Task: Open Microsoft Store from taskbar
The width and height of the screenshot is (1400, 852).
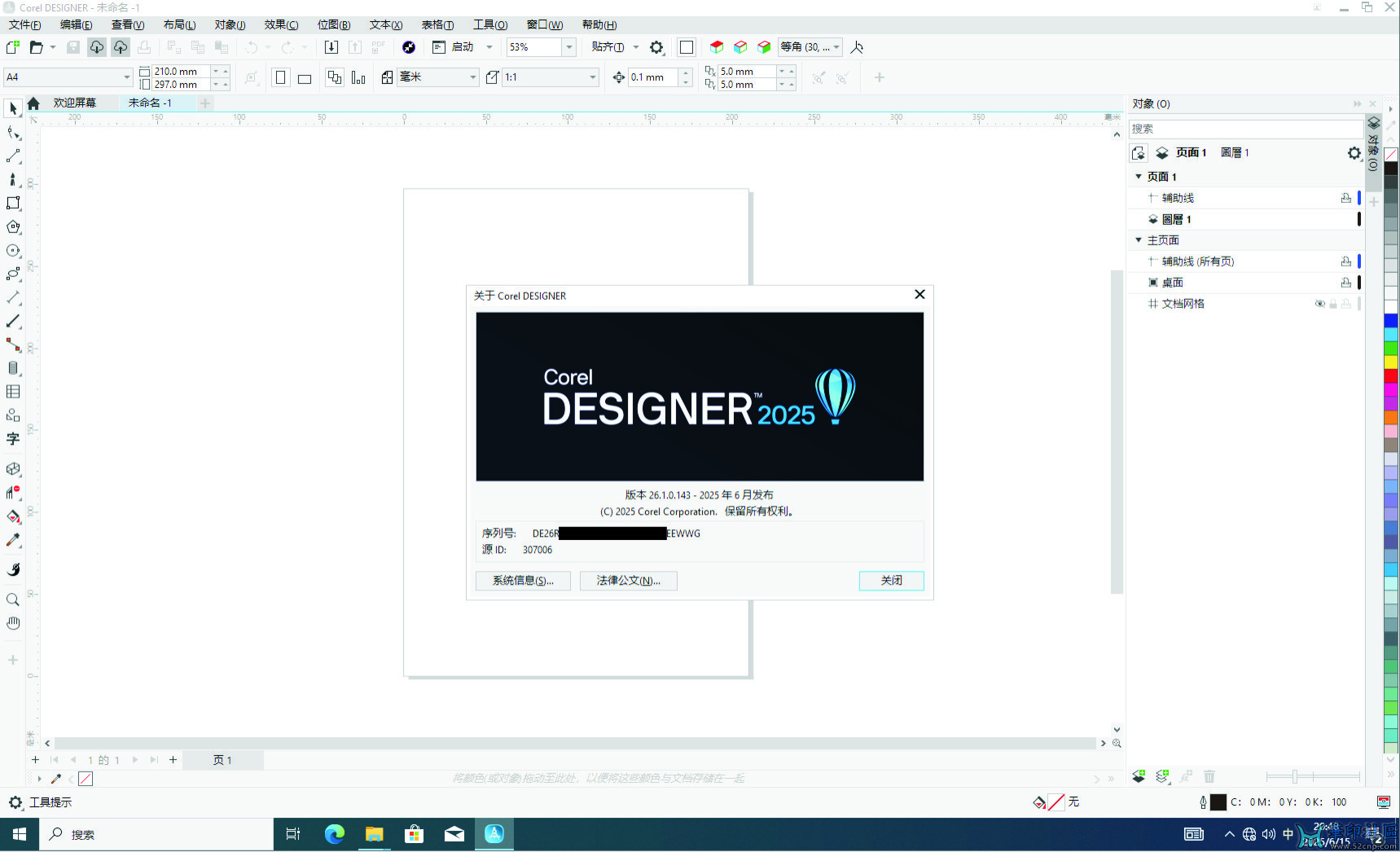Action: (414, 834)
